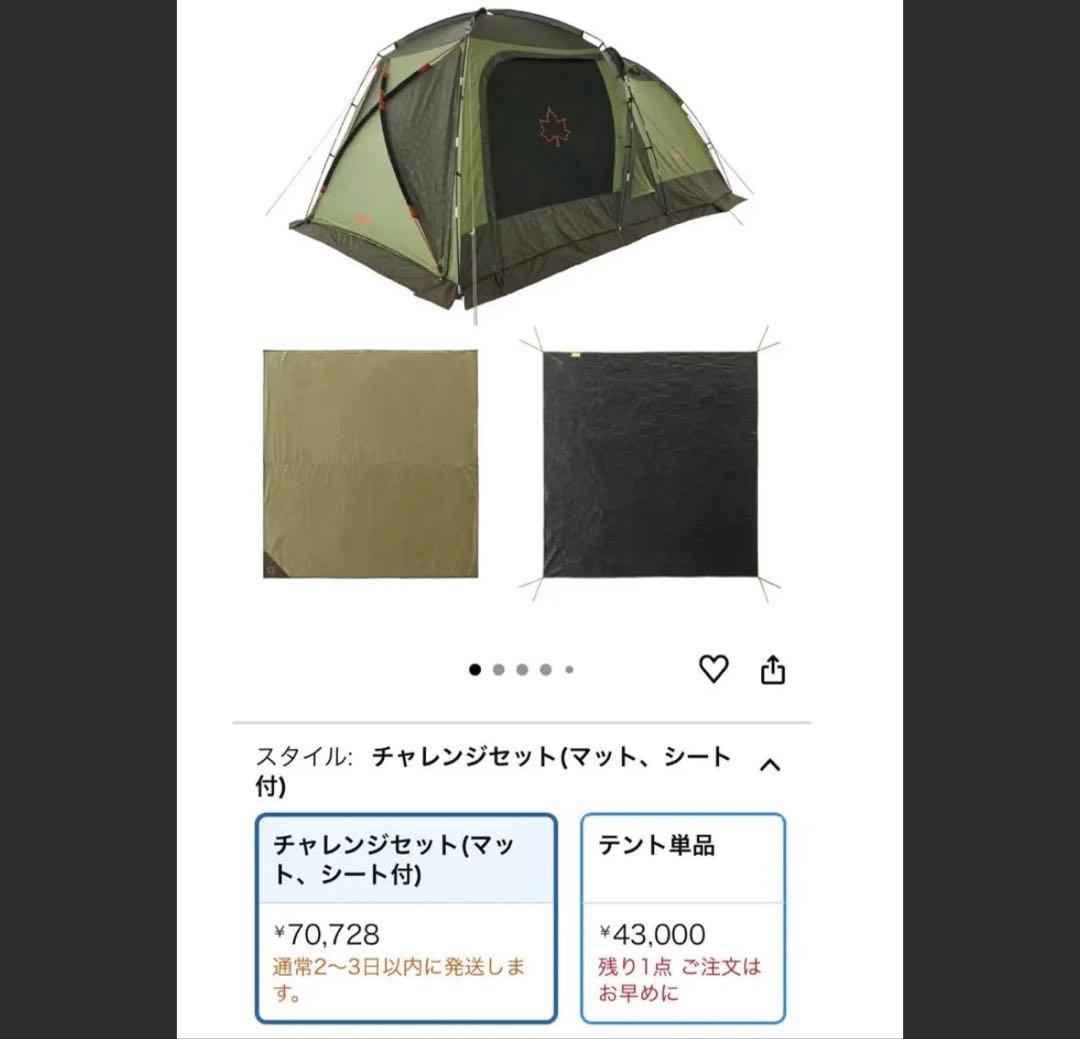
Task: Click selected style name in header row
Action: [x=493, y=771]
